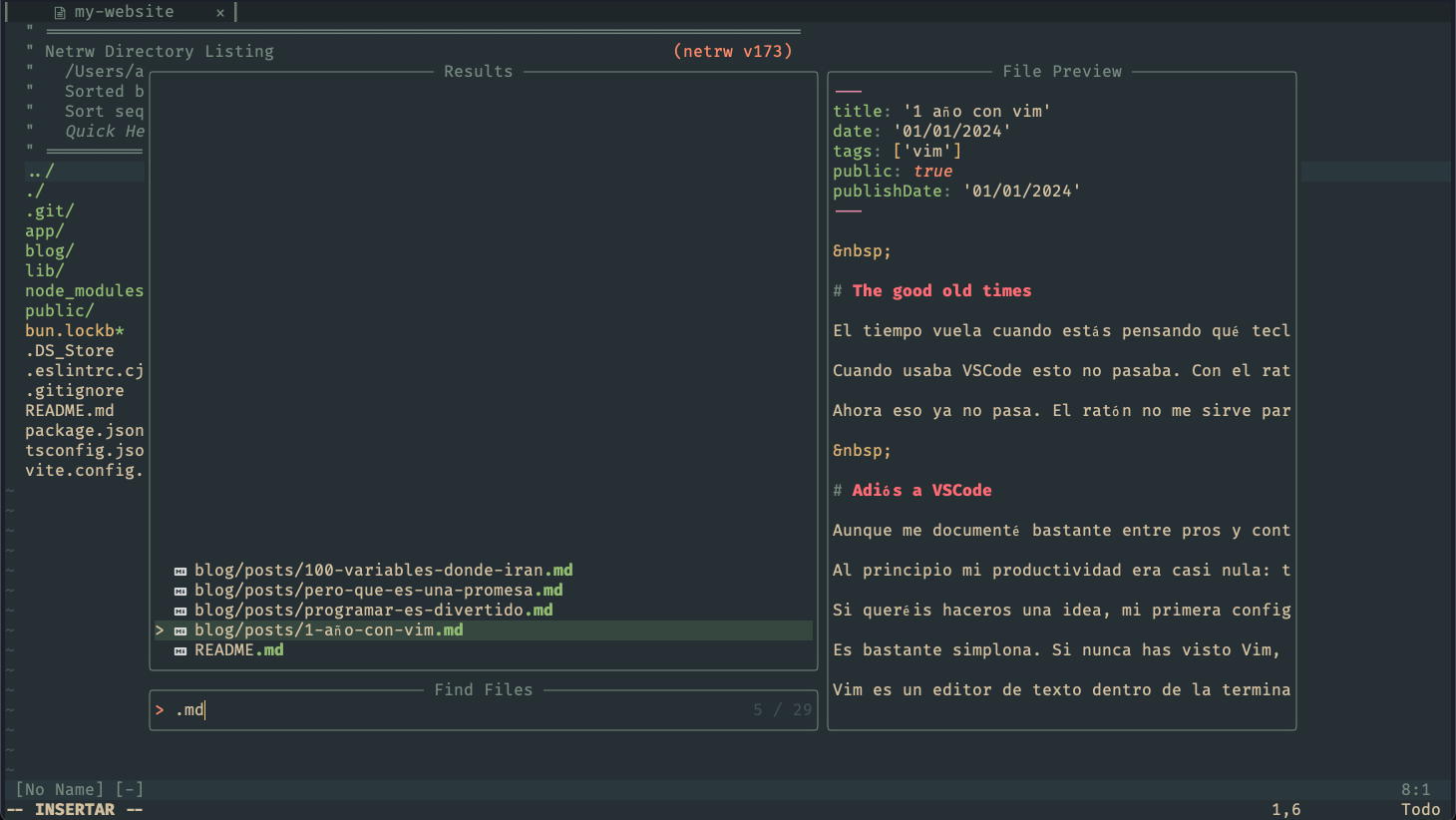The image size is (1456, 820).
Task: Select blog/posts/programar-es-divertido.md result
Action: tap(373, 611)
